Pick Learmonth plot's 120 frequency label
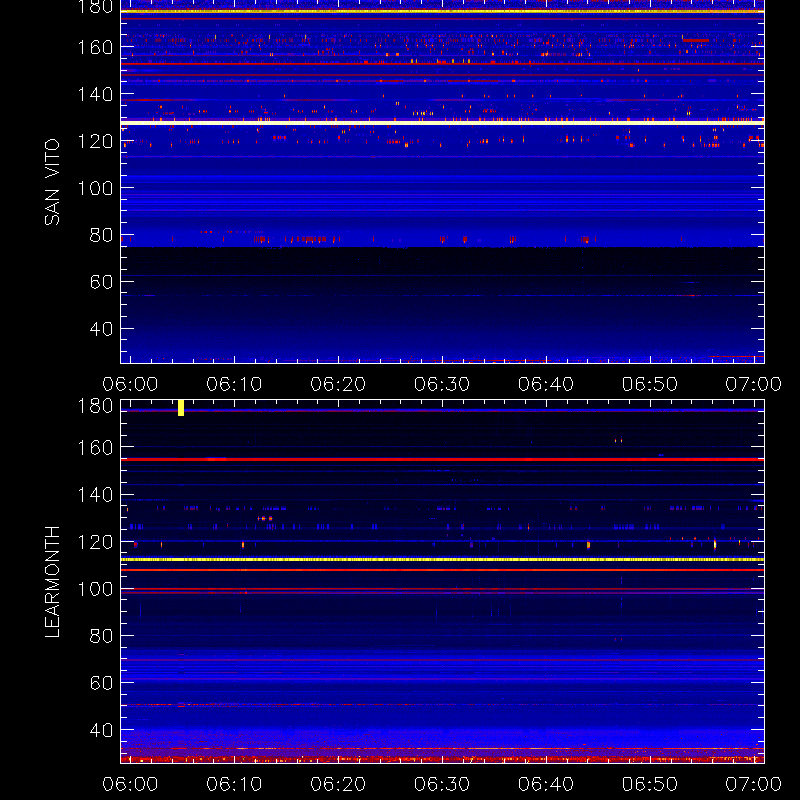The height and width of the screenshot is (800, 800). (x=95, y=542)
